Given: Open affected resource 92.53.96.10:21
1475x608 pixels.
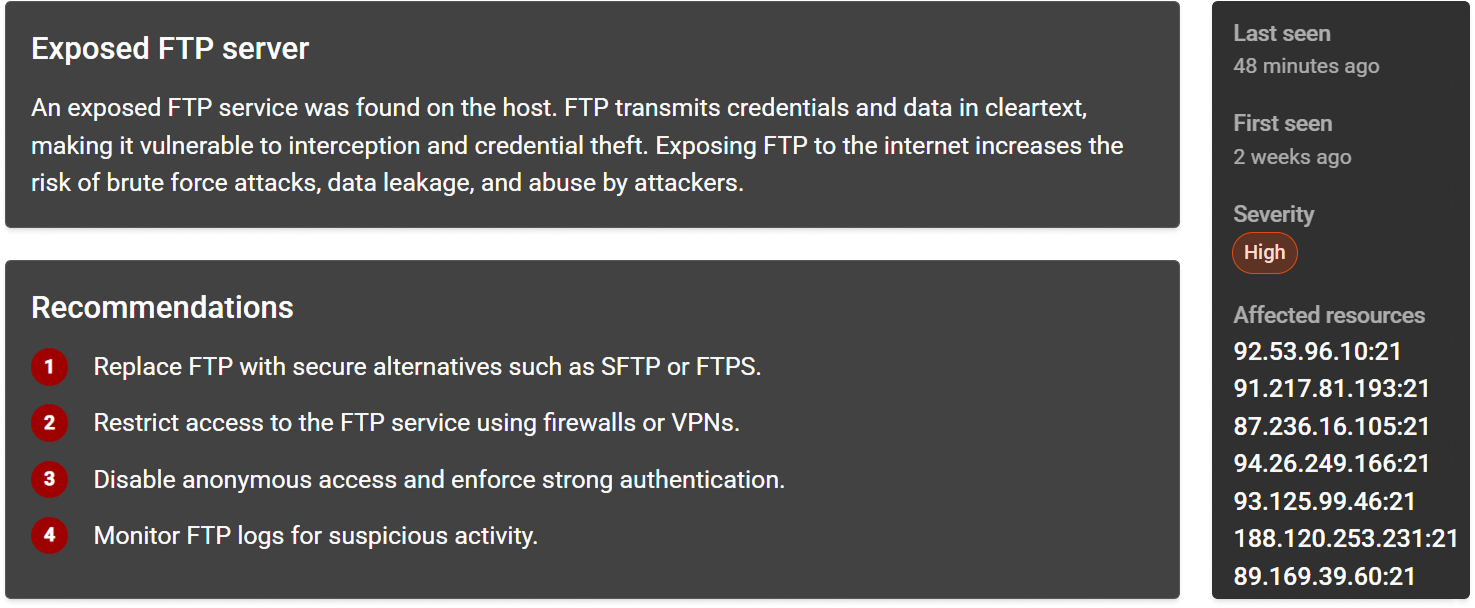Looking at the screenshot, I should 1317,351.
